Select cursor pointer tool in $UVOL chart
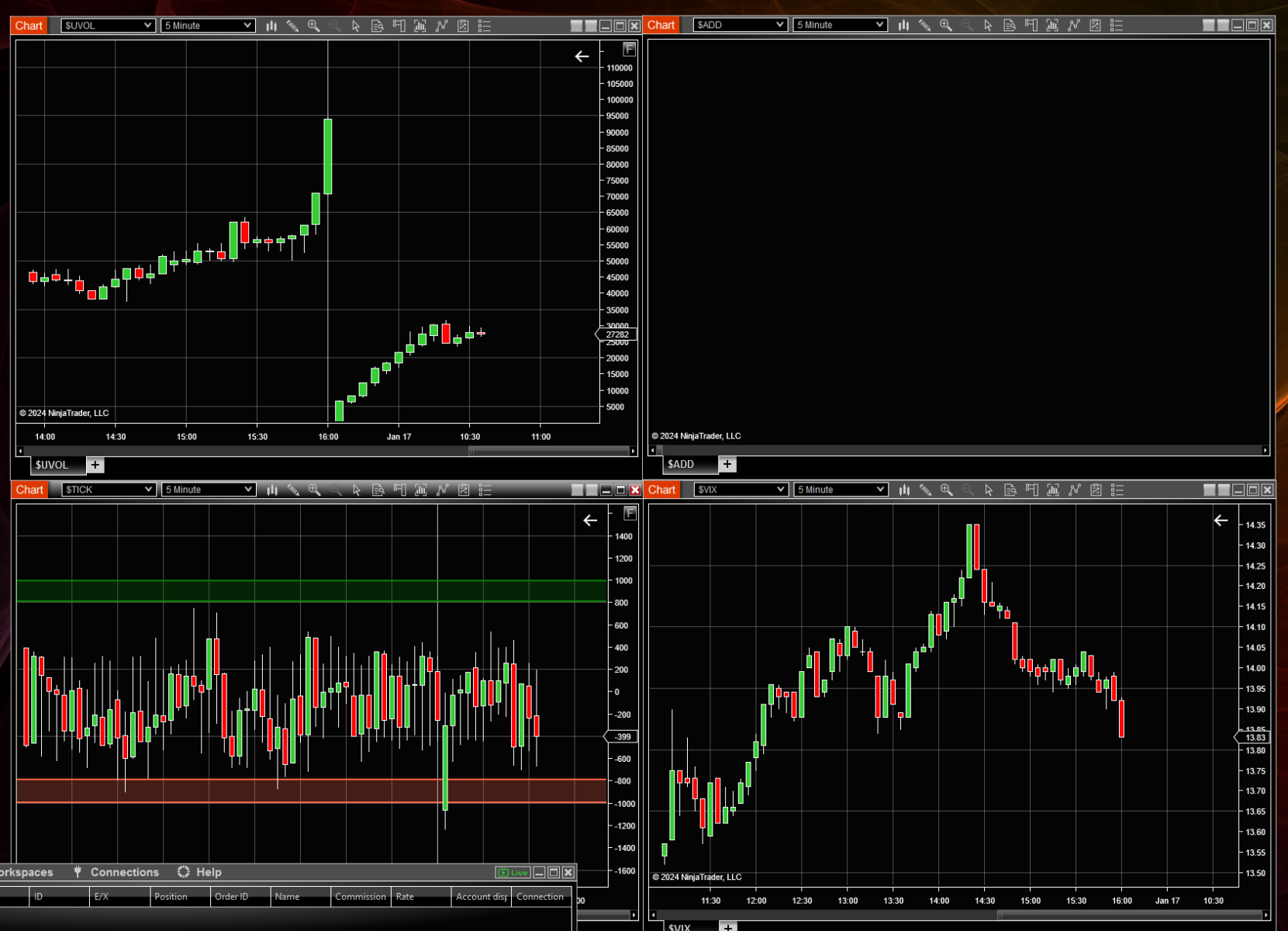The image size is (1288, 931). point(356,26)
